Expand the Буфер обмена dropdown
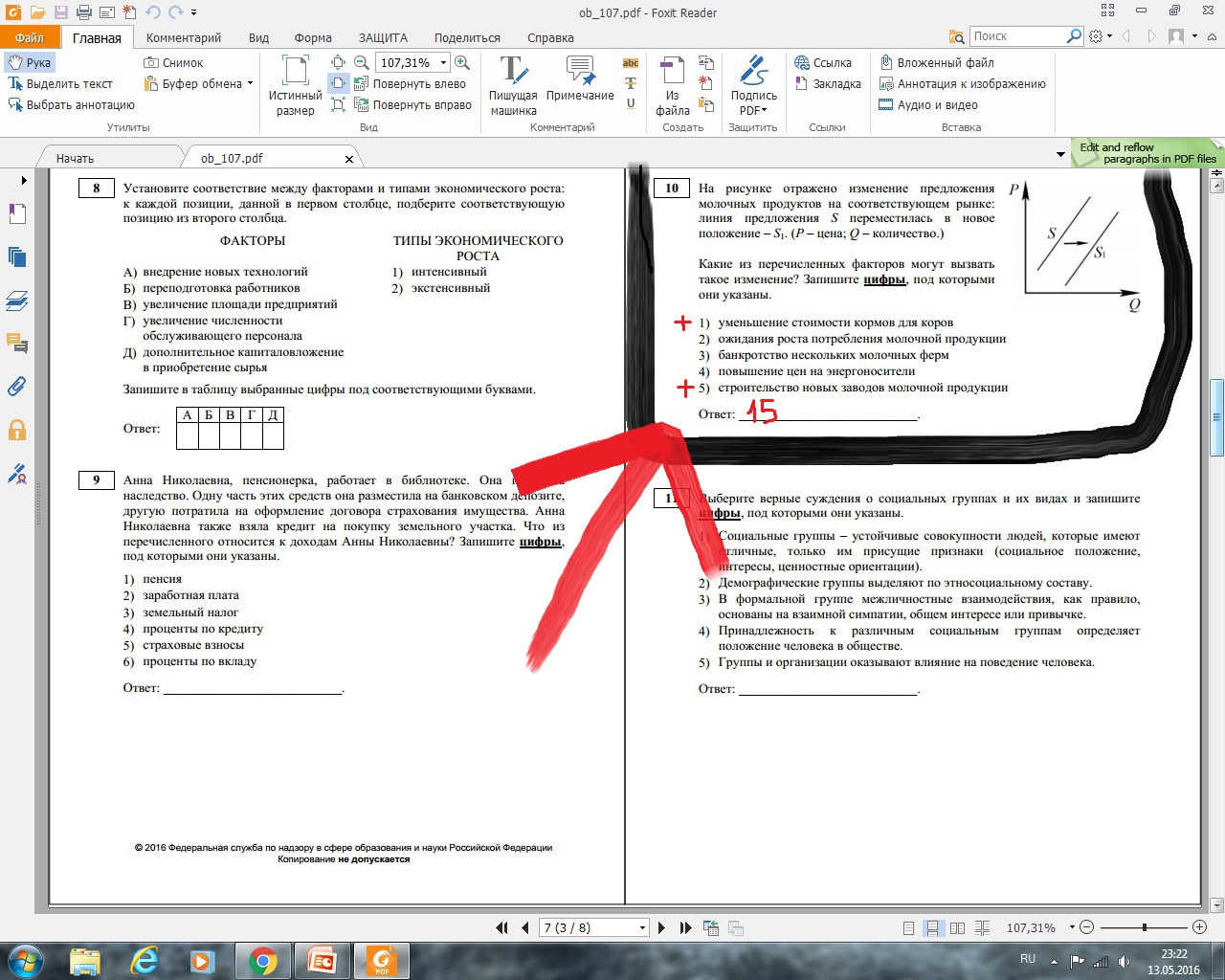 (250, 83)
